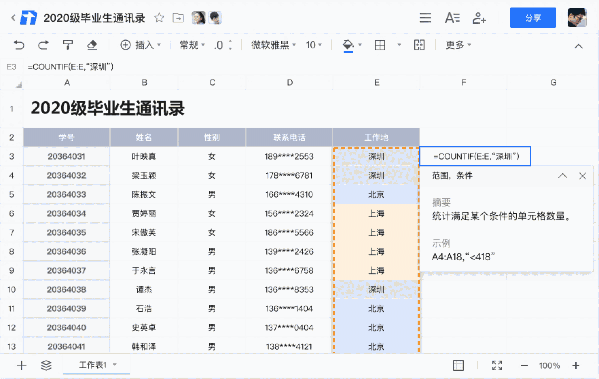Open the 微软雅黑 font dropdown
Image resolution: width=599 pixels, height=379 pixels.
(x=274, y=45)
